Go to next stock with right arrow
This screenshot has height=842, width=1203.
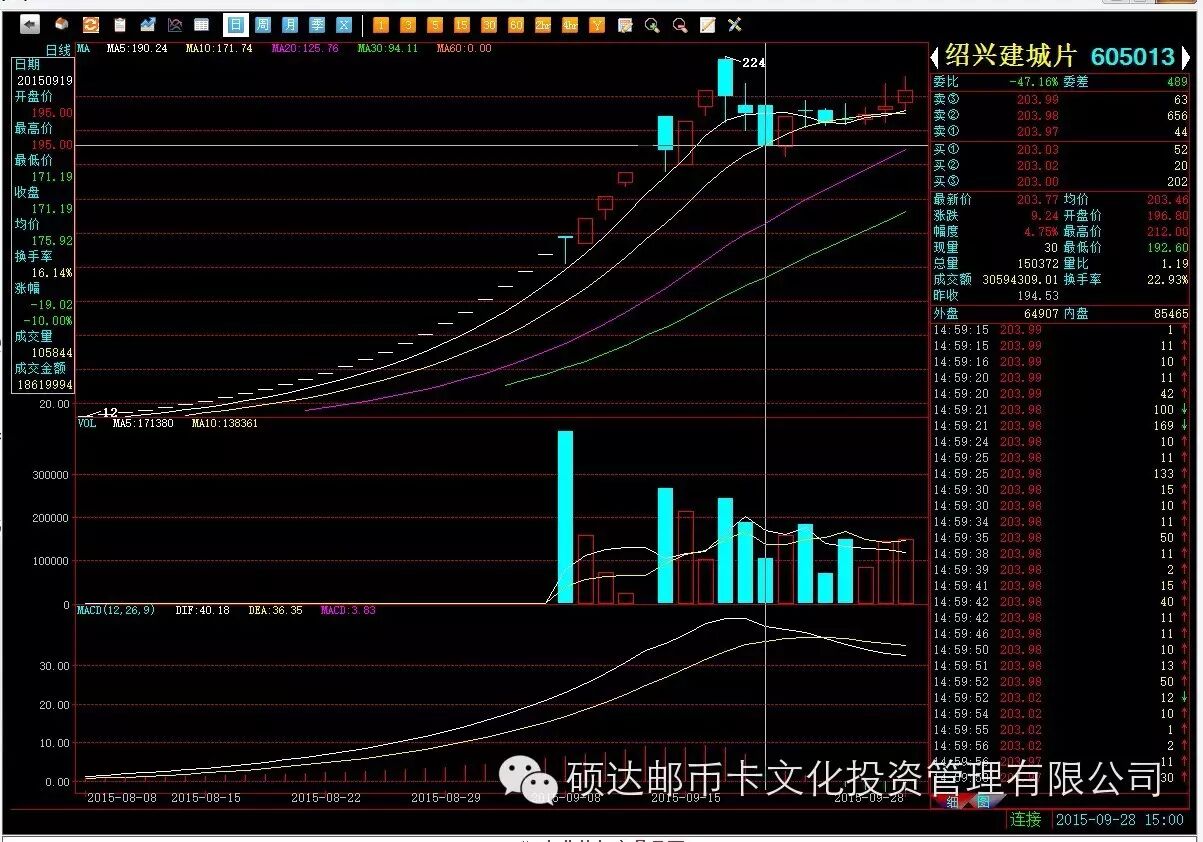pyautogui.click(x=1188, y=57)
